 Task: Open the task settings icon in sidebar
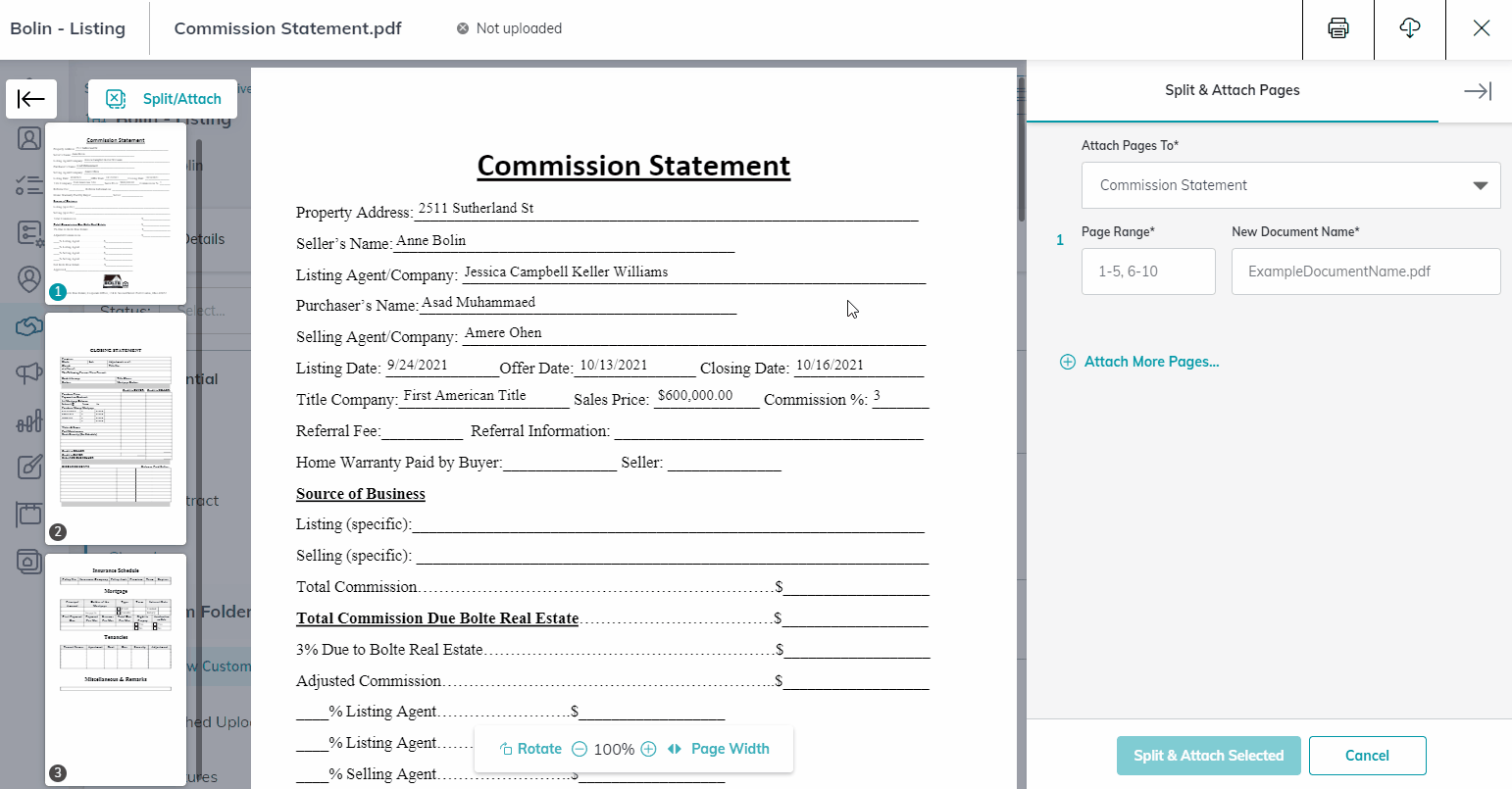[x=29, y=232]
